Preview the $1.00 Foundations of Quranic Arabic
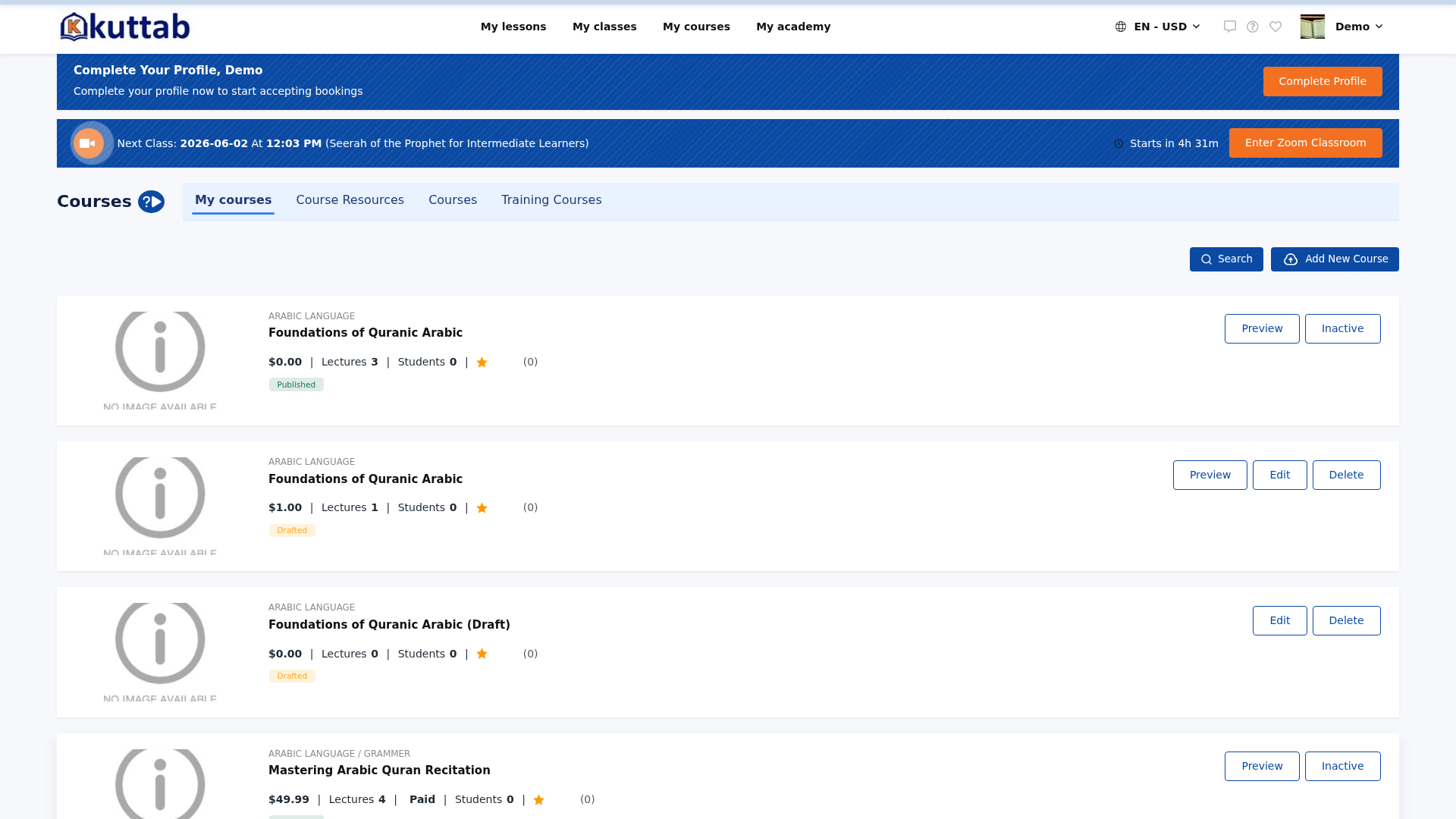 pyautogui.click(x=1210, y=475)
